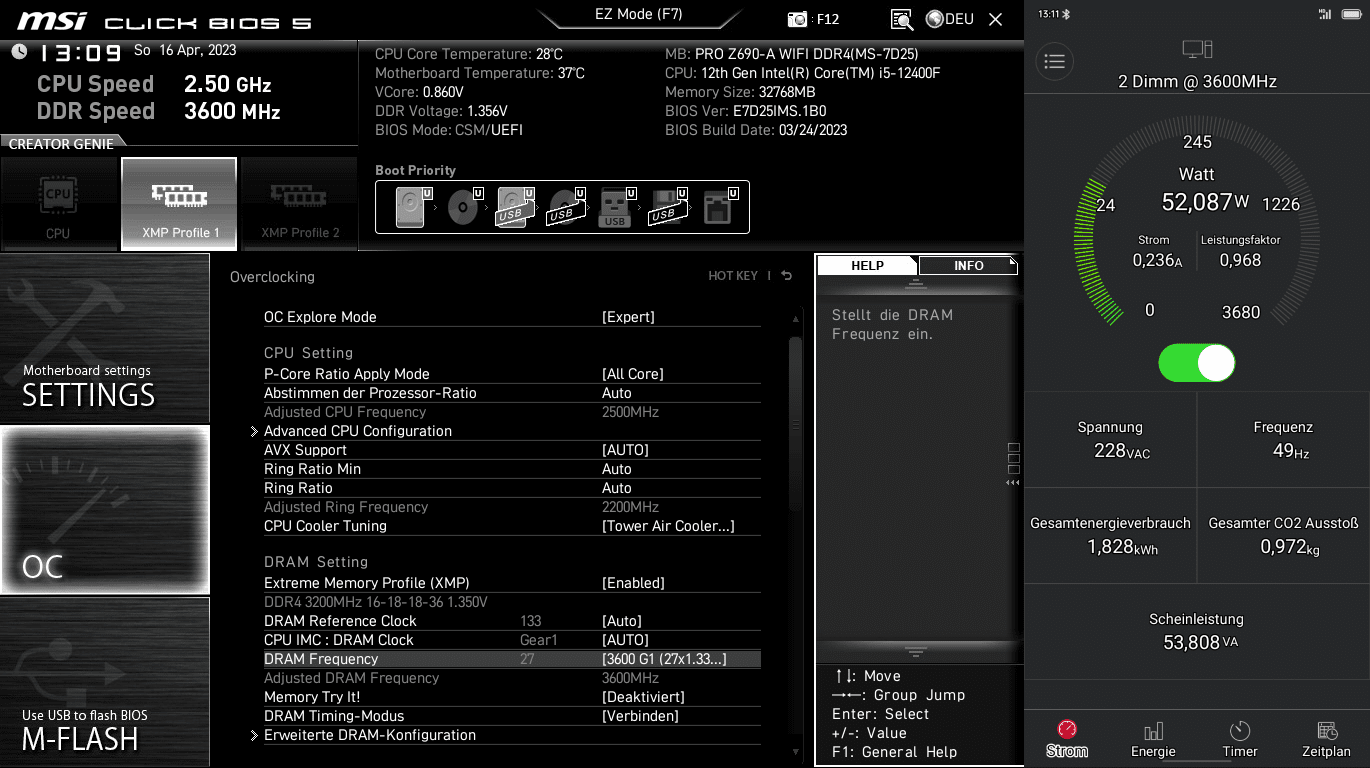Click the clock icon next to the time
This screenshot has width=1370, height=768.
click(x=20, y=51)
